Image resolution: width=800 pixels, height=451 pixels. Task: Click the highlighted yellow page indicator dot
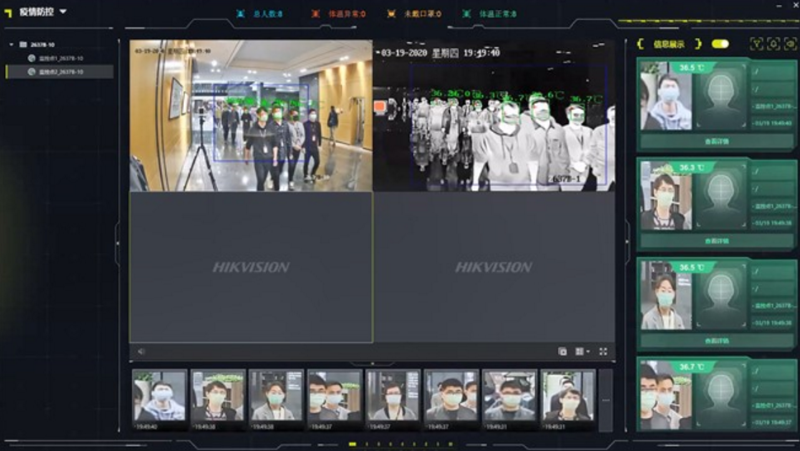352,443
